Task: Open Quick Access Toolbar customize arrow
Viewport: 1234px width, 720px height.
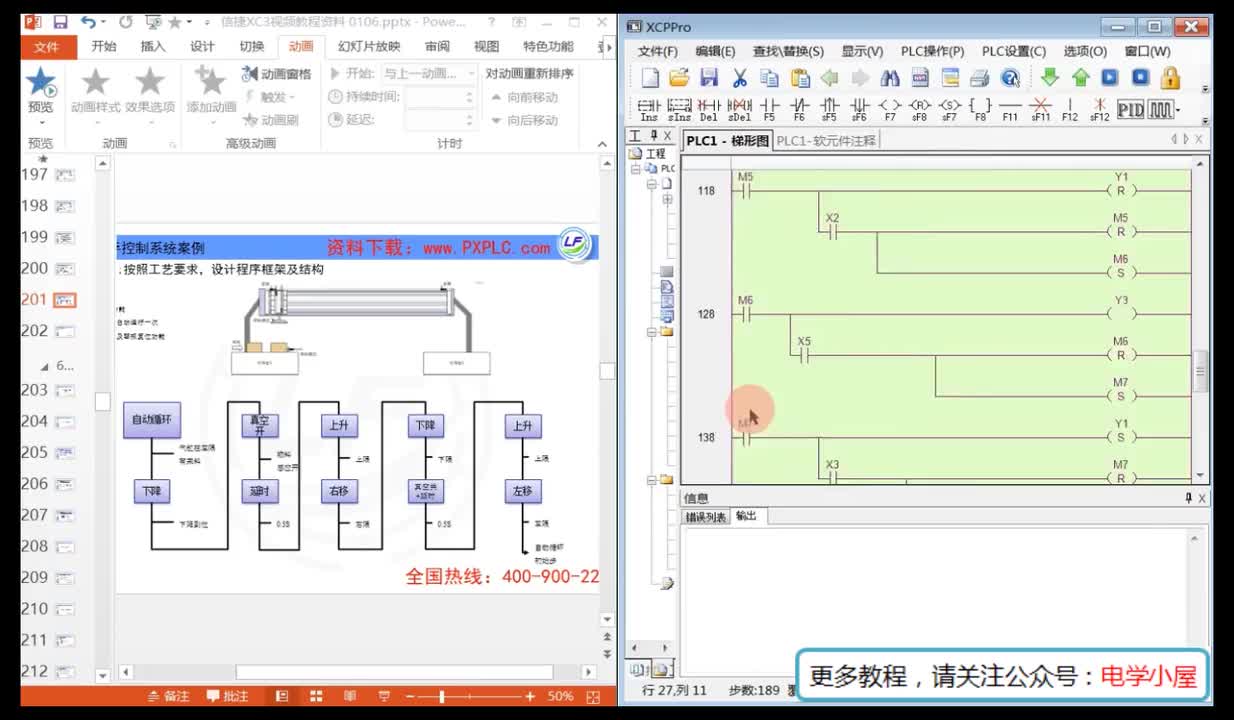Action: coord(206,21)
